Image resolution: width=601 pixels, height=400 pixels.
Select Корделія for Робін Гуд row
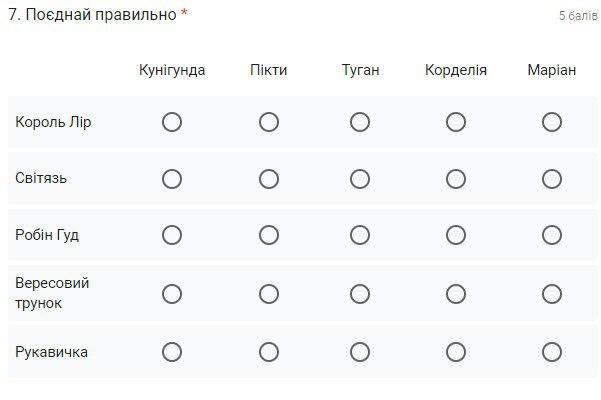pos(456,235)
